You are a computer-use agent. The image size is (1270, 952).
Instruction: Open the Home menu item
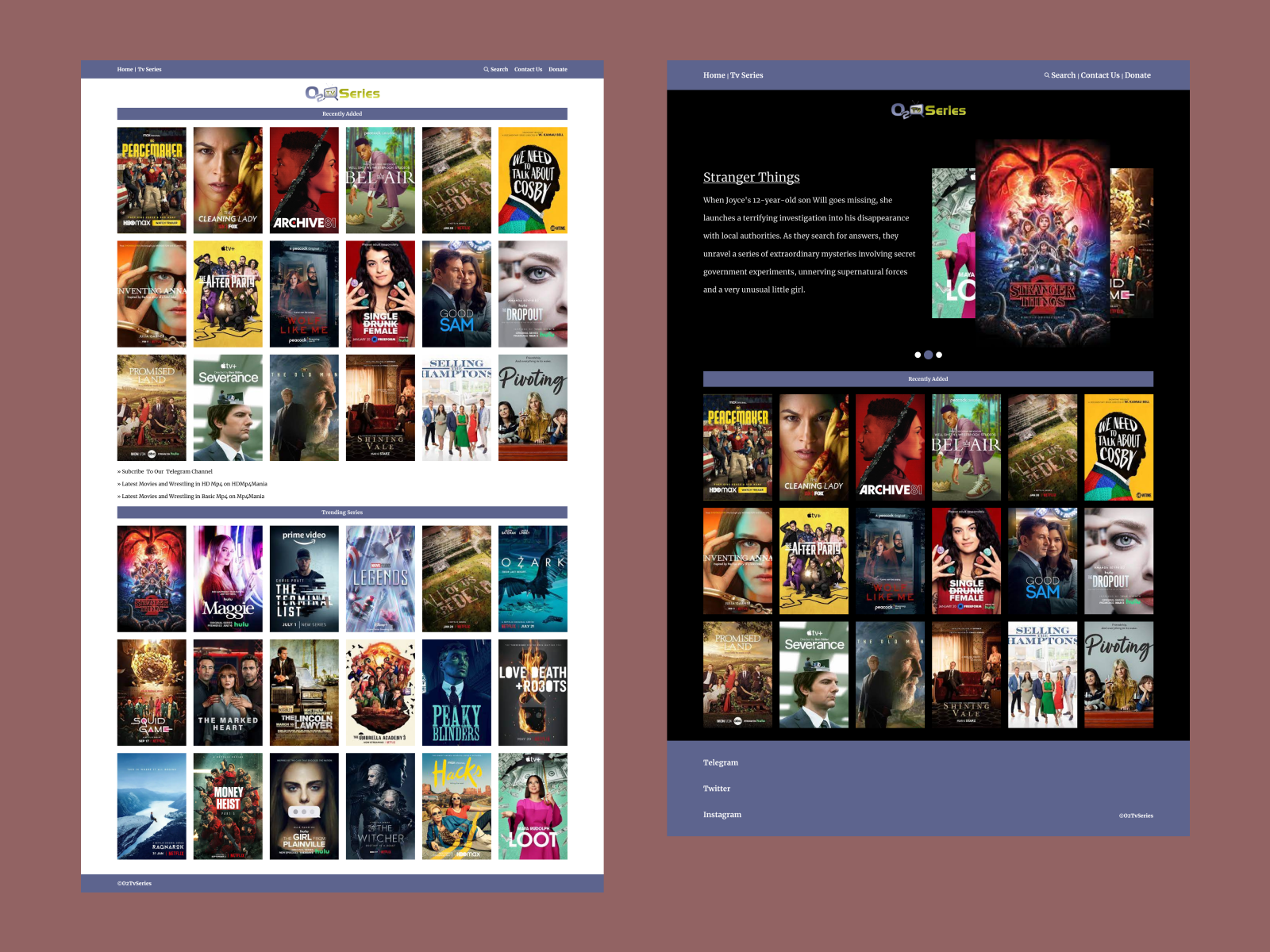point(125,69)
